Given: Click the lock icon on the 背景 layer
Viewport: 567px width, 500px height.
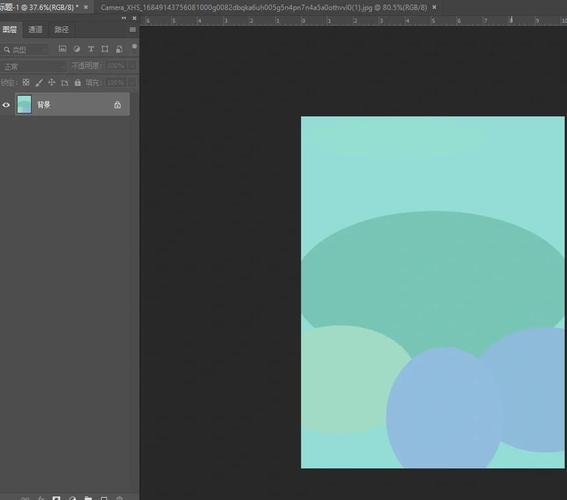Looking at the screenshot, I should [x=117, y=105].
